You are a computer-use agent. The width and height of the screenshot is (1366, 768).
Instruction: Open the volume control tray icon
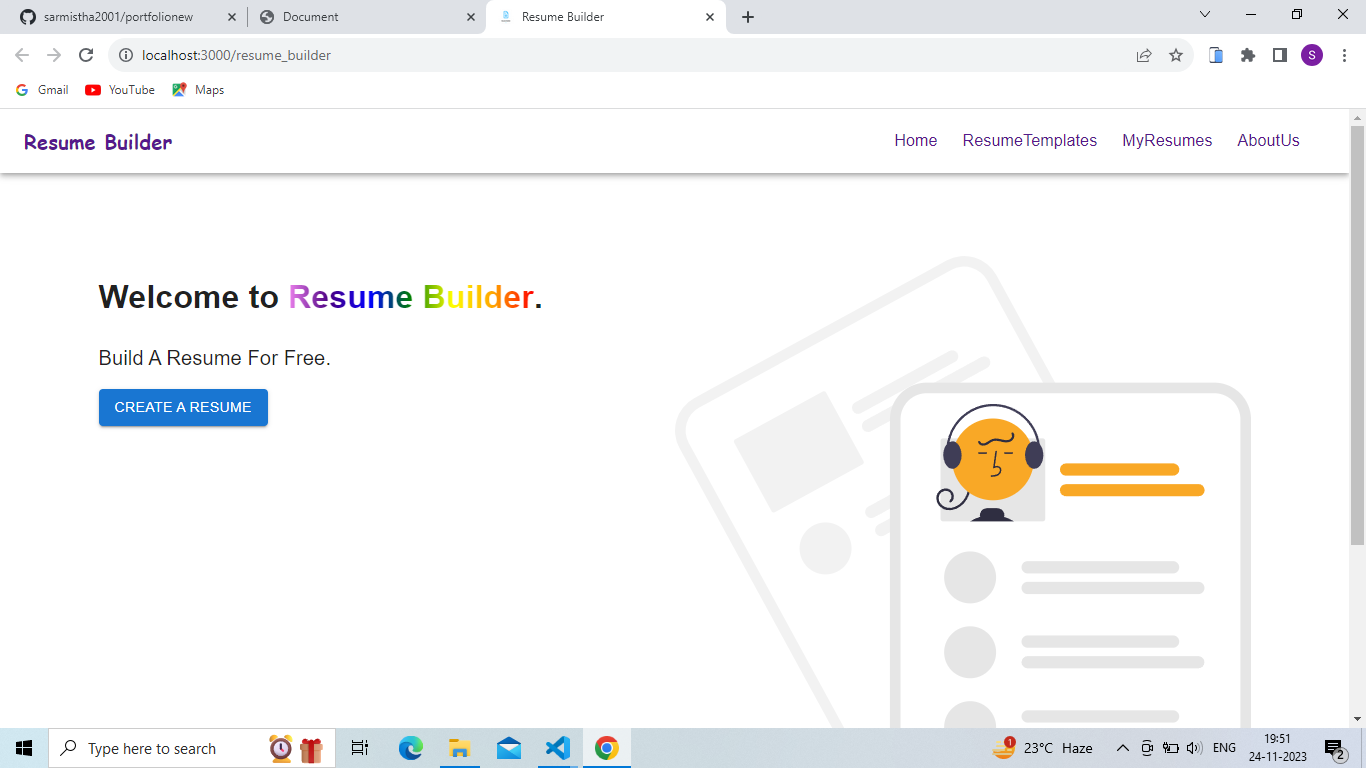click(x=1194, y=748)
